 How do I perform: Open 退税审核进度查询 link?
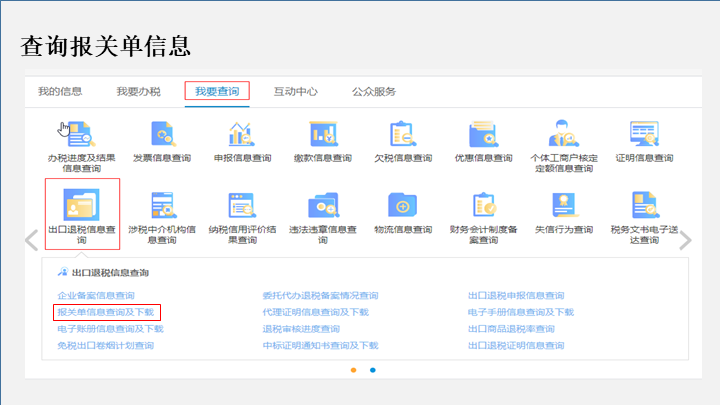point(301,329)
